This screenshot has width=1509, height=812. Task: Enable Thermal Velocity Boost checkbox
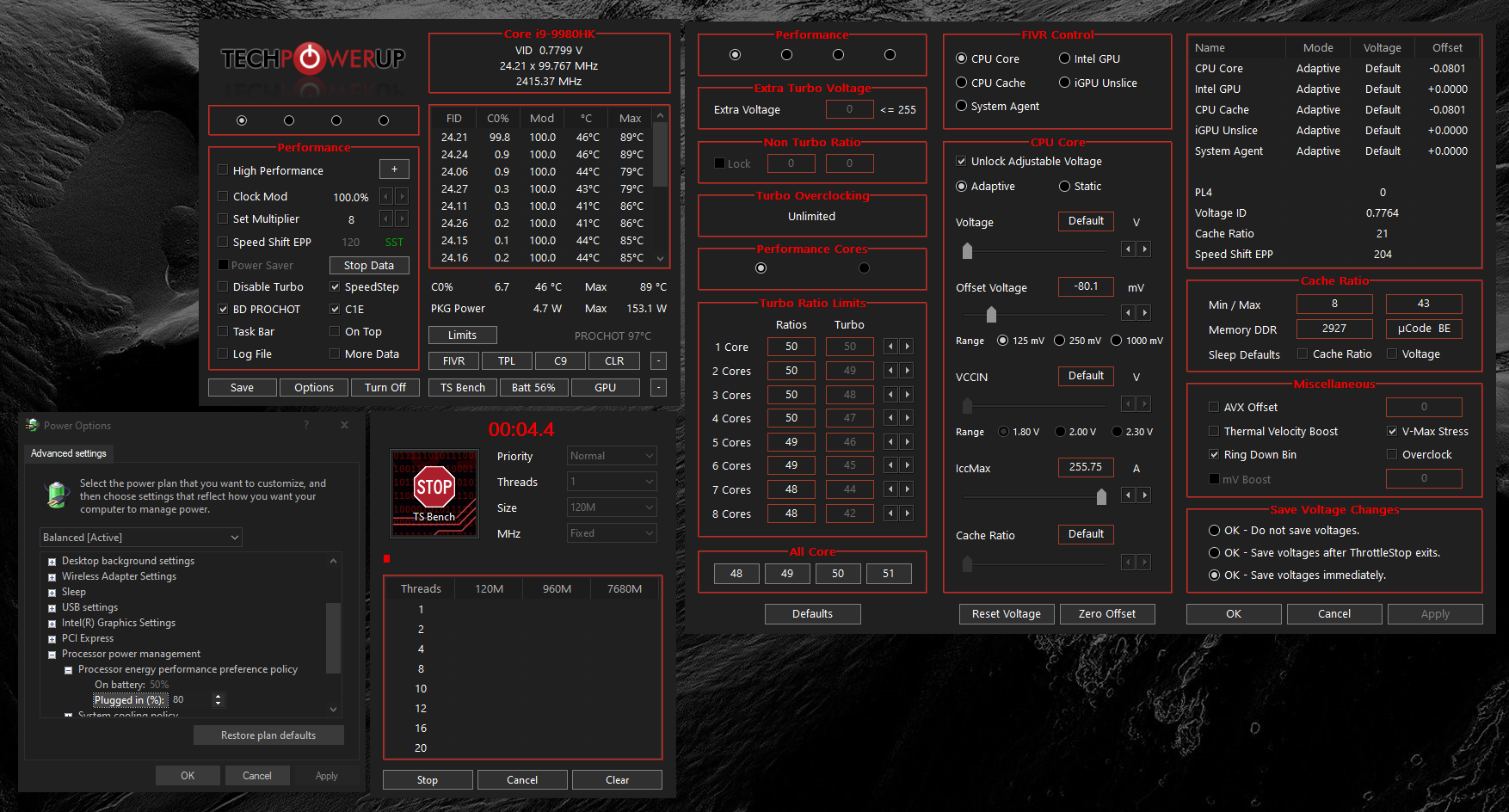click(x=1214, y=431)
